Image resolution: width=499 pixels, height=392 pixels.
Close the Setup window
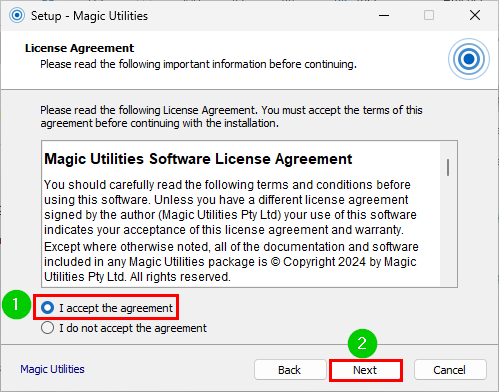pos(475,15)
